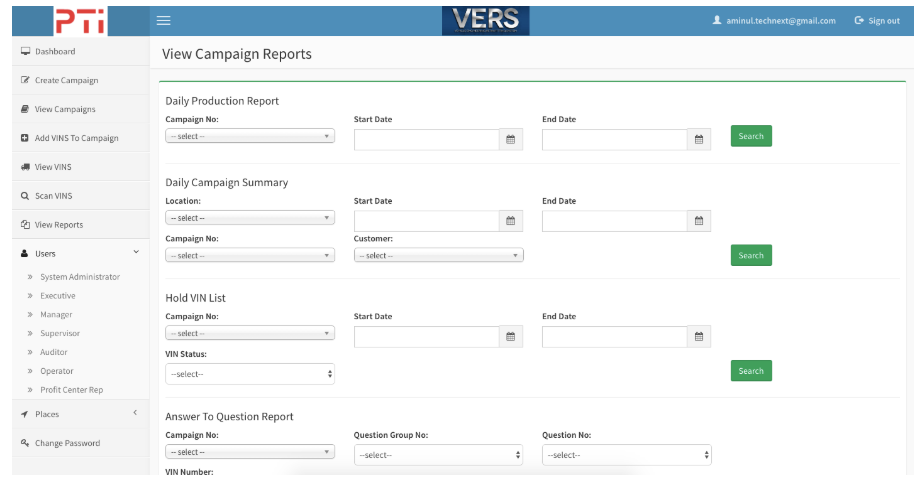Open the Location dropdown
Screen dimensions: 916x496
tap(249, 218)
